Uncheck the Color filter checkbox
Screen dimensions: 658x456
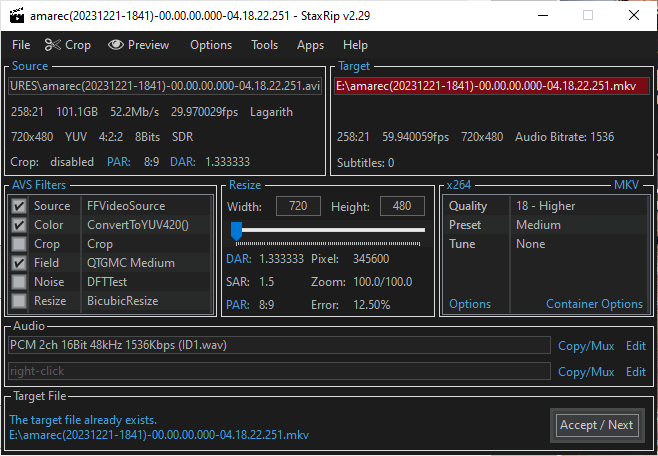[19, 225]
